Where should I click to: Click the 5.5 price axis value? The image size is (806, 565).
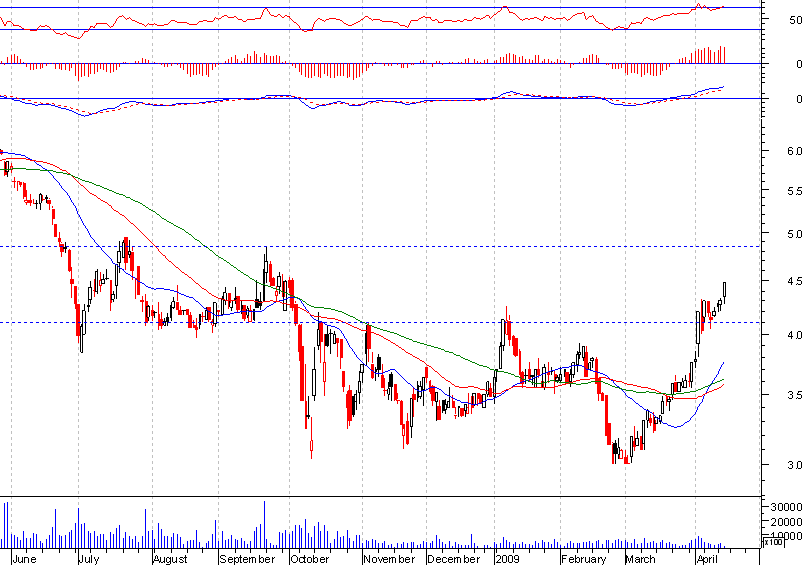coord(795,191)
